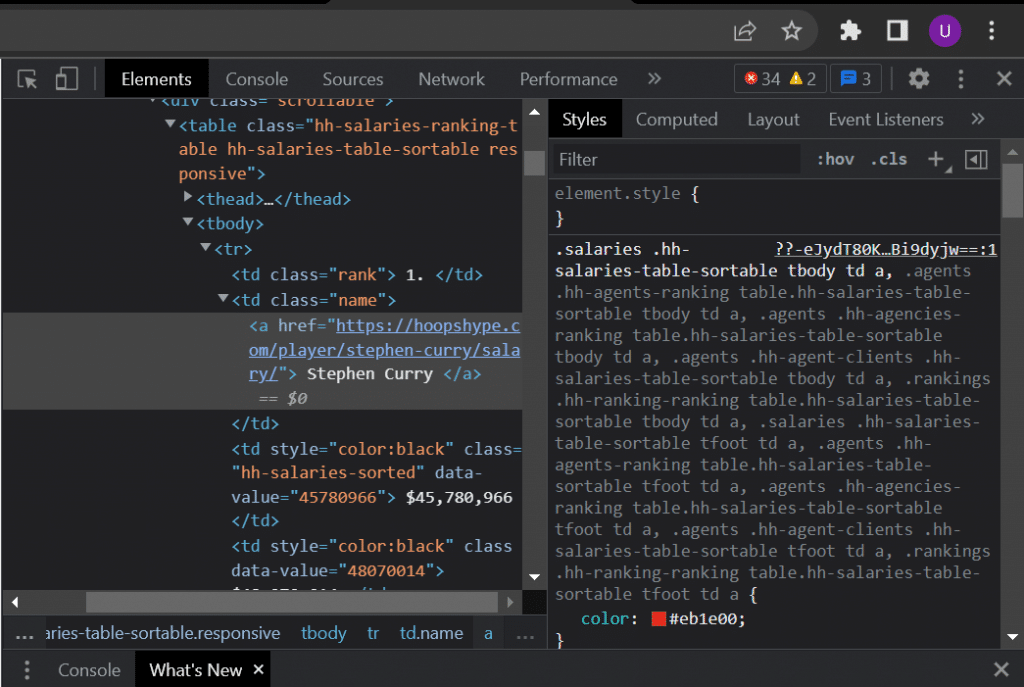Collapse the td.name element node
Image resolution: width=1024 pixels, height=687 pixels.
[x=223, y=298]
